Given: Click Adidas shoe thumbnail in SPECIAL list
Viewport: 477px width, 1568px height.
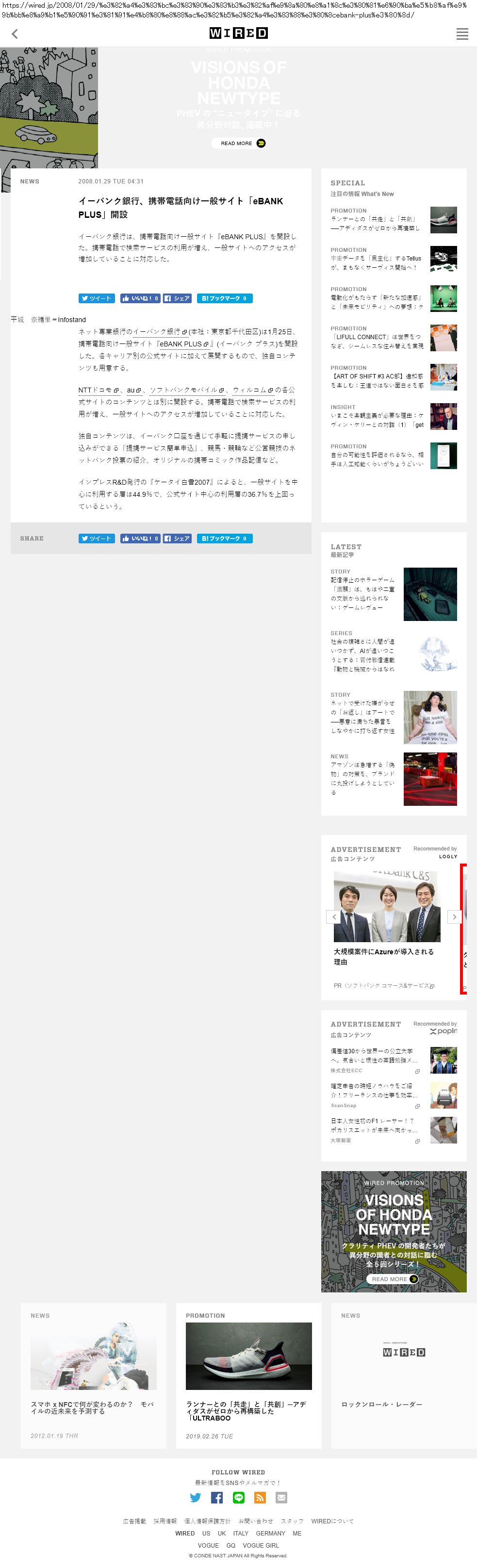Looking at the screenshot, I should [x=444, y=220].
